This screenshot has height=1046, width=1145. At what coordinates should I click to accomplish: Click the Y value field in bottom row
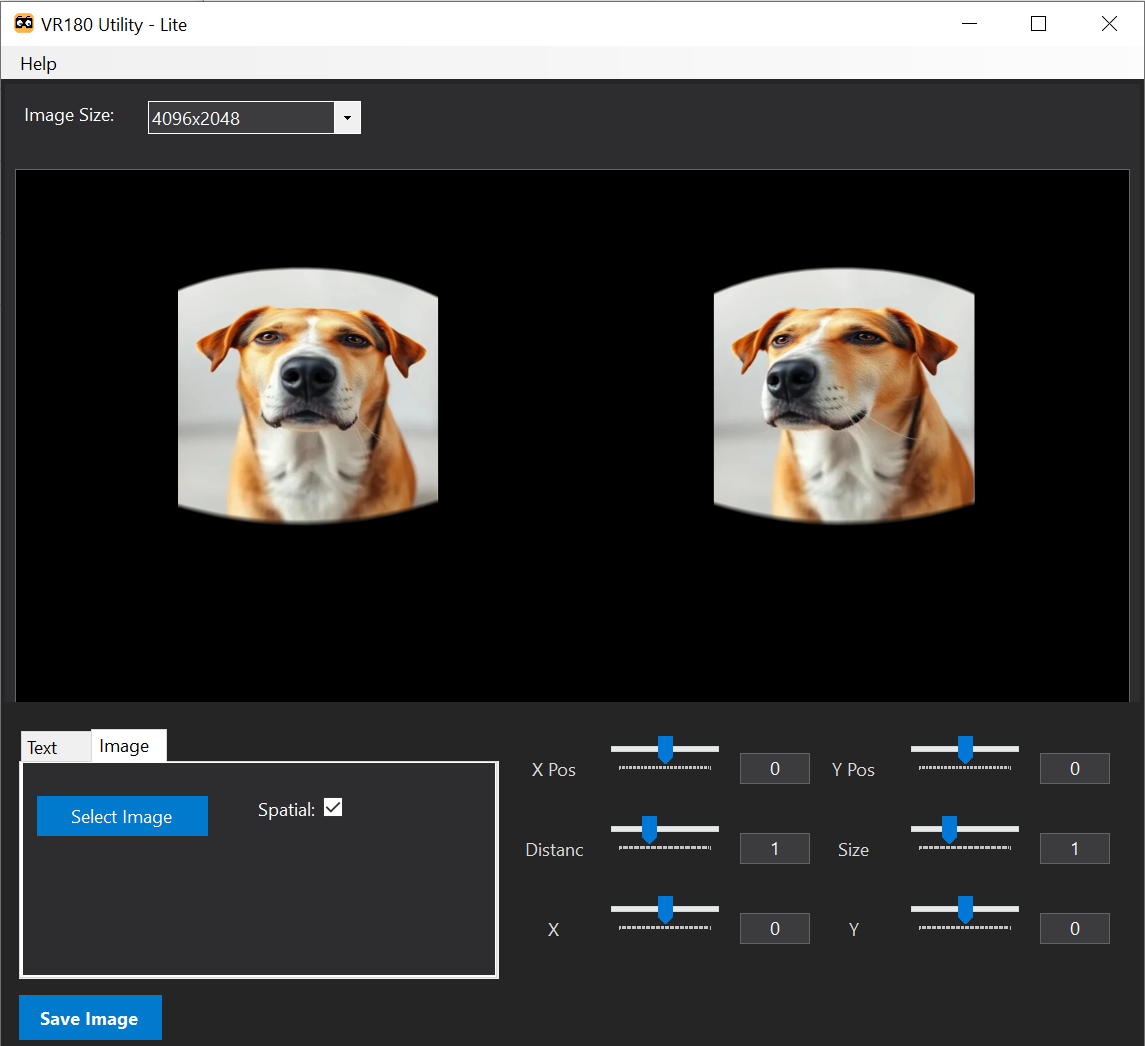(x=1075, y=928)
